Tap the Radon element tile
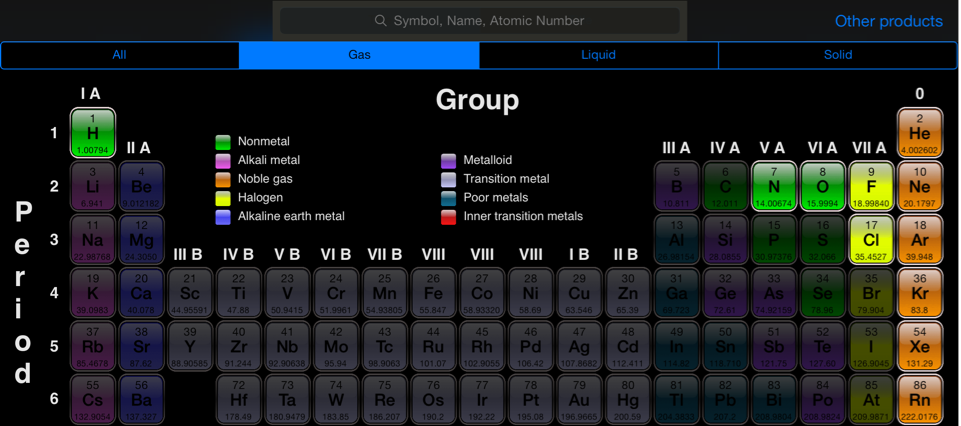 click(919, 399)
